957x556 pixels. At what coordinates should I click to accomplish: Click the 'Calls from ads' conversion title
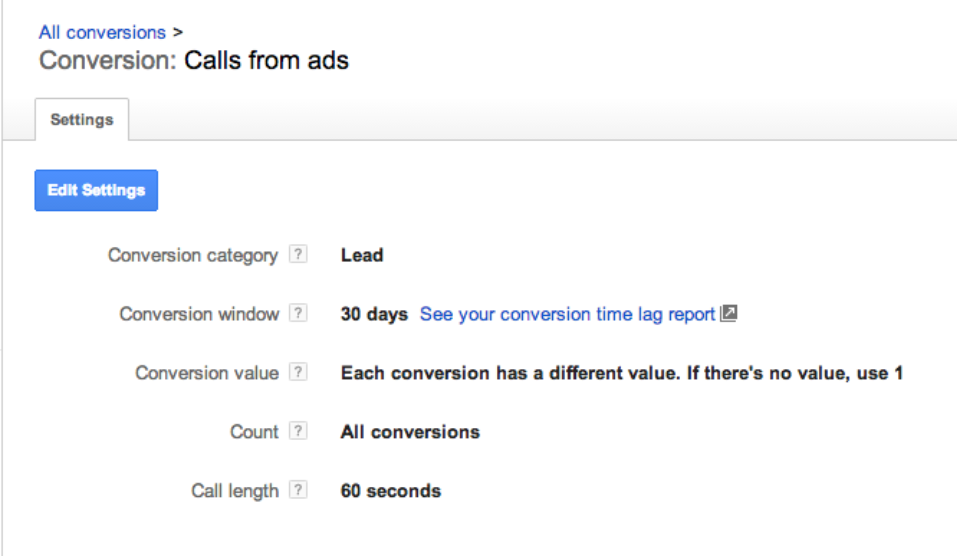coord(266,60)
